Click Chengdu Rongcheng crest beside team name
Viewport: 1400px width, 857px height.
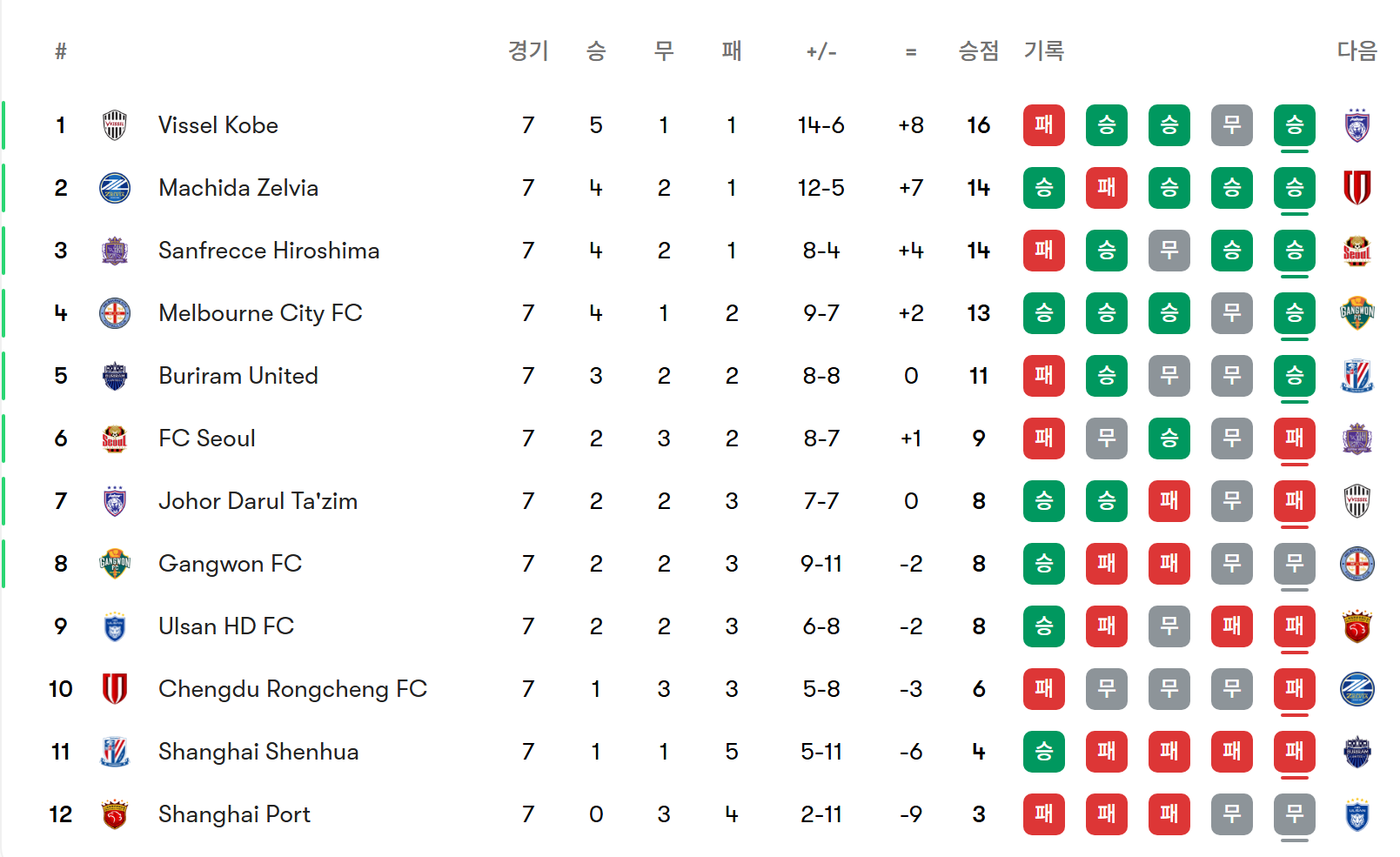115,689
